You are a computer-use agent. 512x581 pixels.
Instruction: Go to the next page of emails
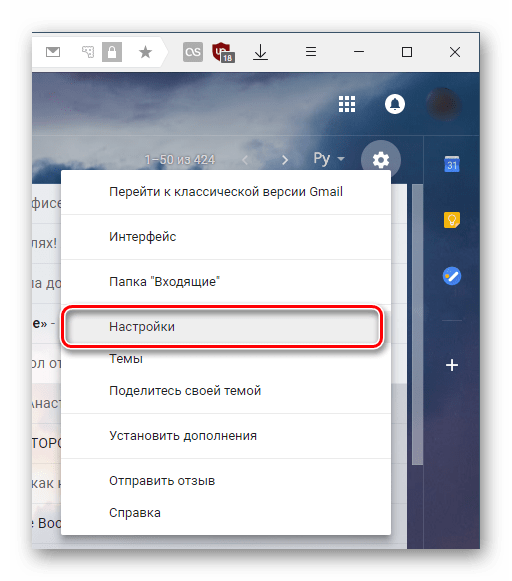[285, 160]
